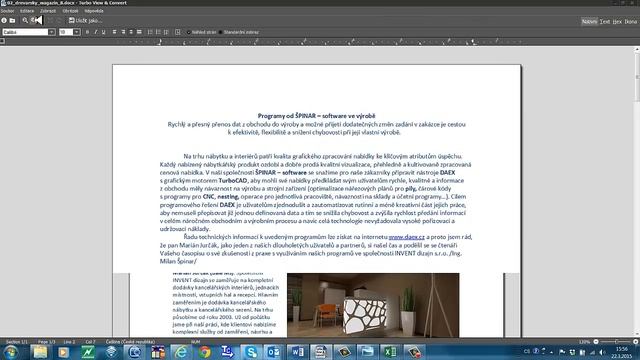Open Skype from taskbar
The width and height of the screenshot is (640, 360).
coord(251,352)
